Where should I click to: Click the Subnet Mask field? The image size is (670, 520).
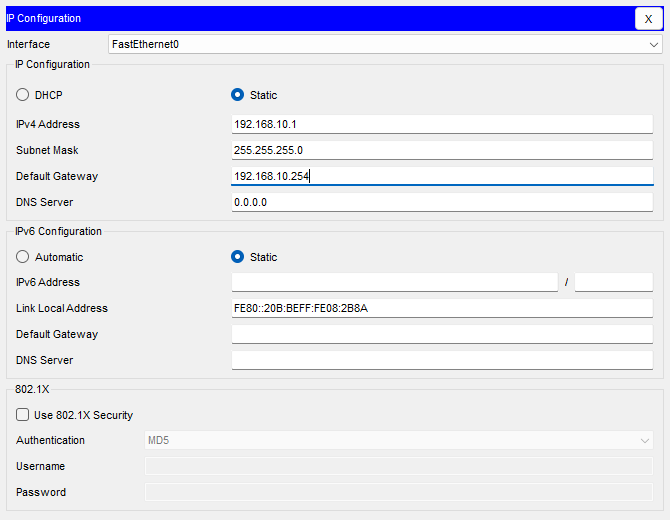[442, 150]
